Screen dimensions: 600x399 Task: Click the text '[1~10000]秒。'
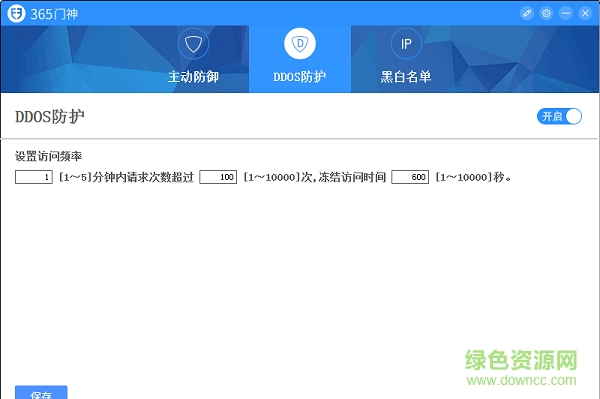tap(474, 178)
